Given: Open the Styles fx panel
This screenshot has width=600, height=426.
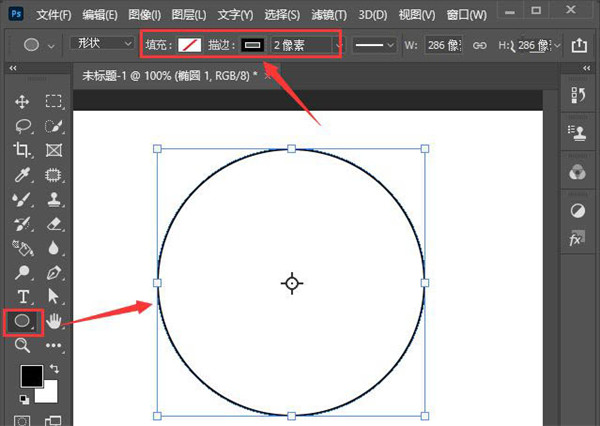Looking at the screenshot, I should point(577,240).
